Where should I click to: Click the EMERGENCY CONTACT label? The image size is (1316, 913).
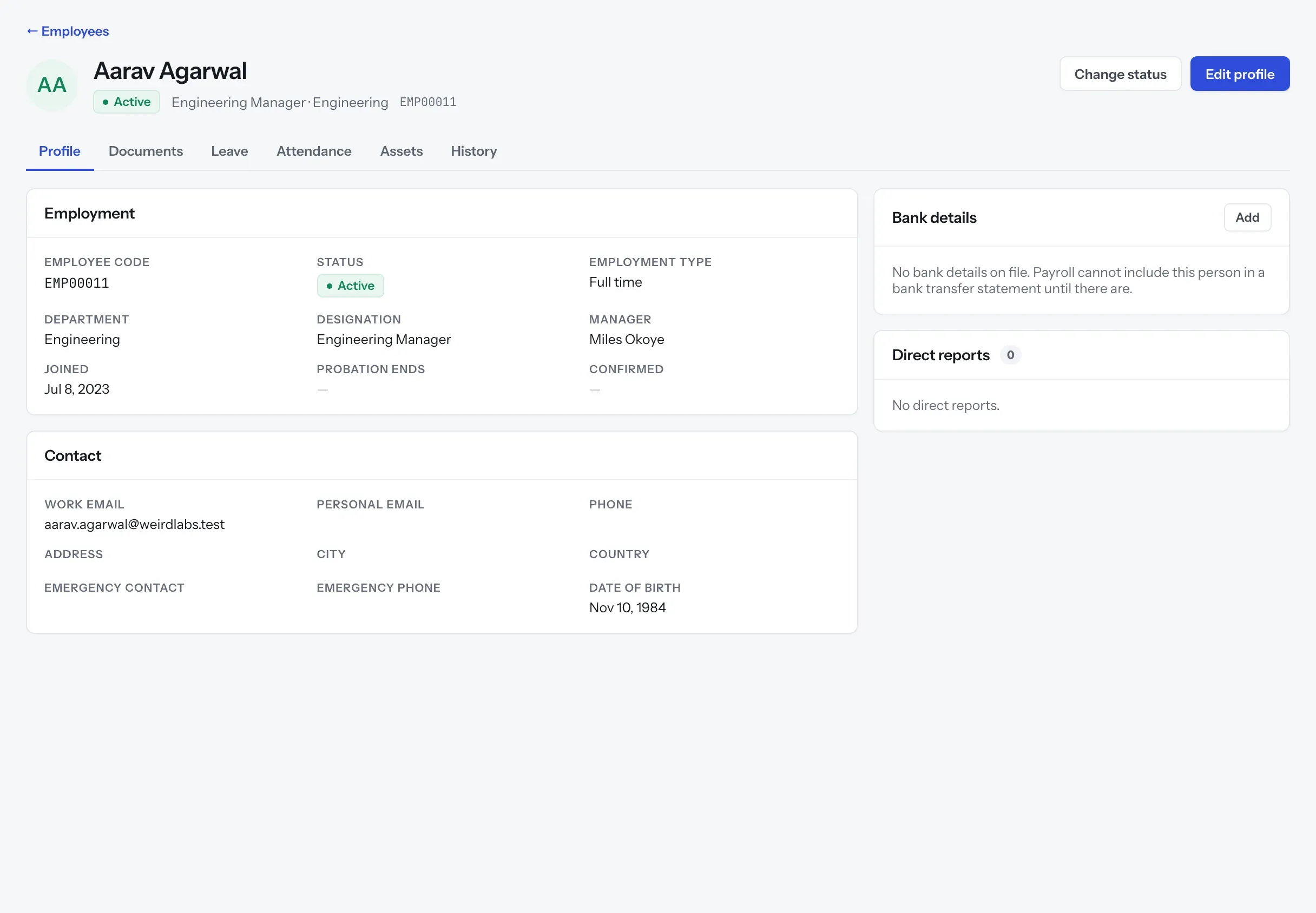coord(114,588)
